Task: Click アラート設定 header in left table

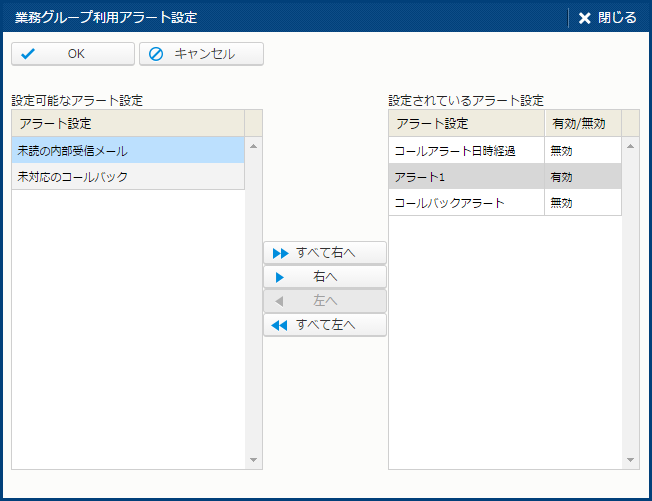Action: click(128, 124)
